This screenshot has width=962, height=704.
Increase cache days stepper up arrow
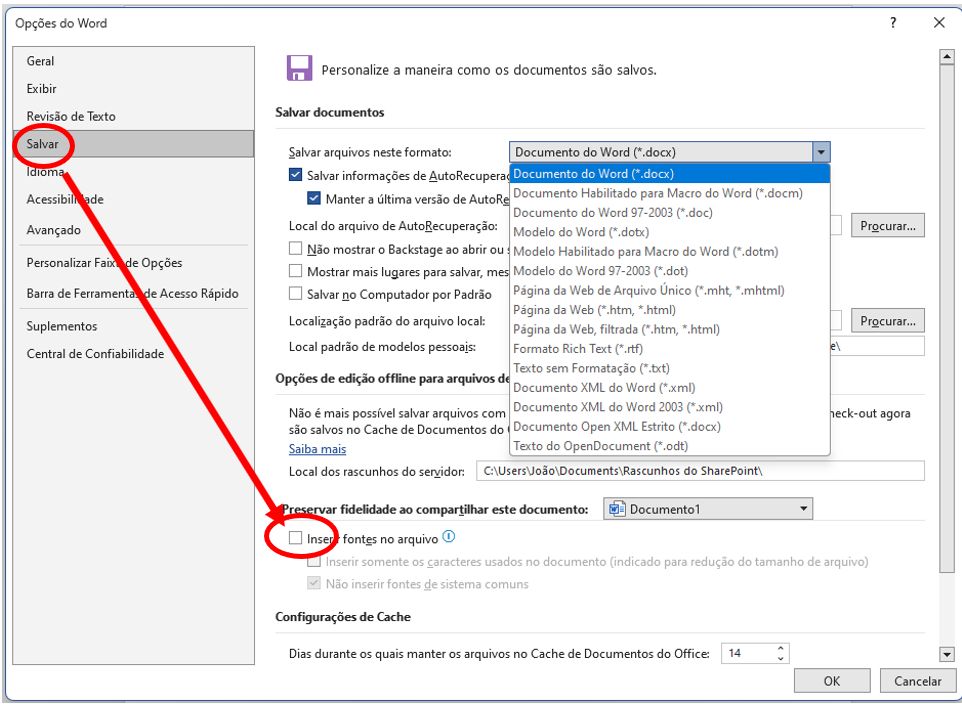click(781, 648)
